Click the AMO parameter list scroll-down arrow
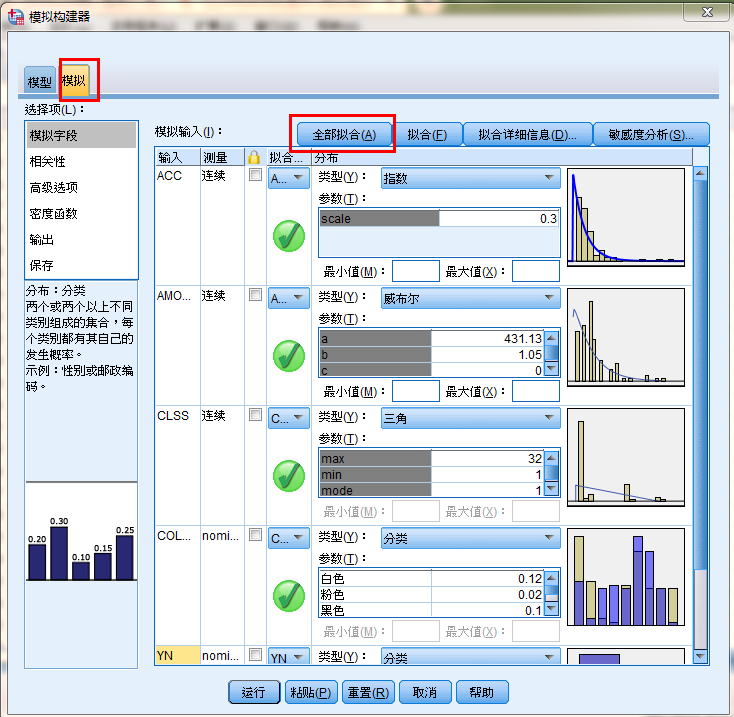The width and height of the screenshot is (734, 717). click(552, 369)
